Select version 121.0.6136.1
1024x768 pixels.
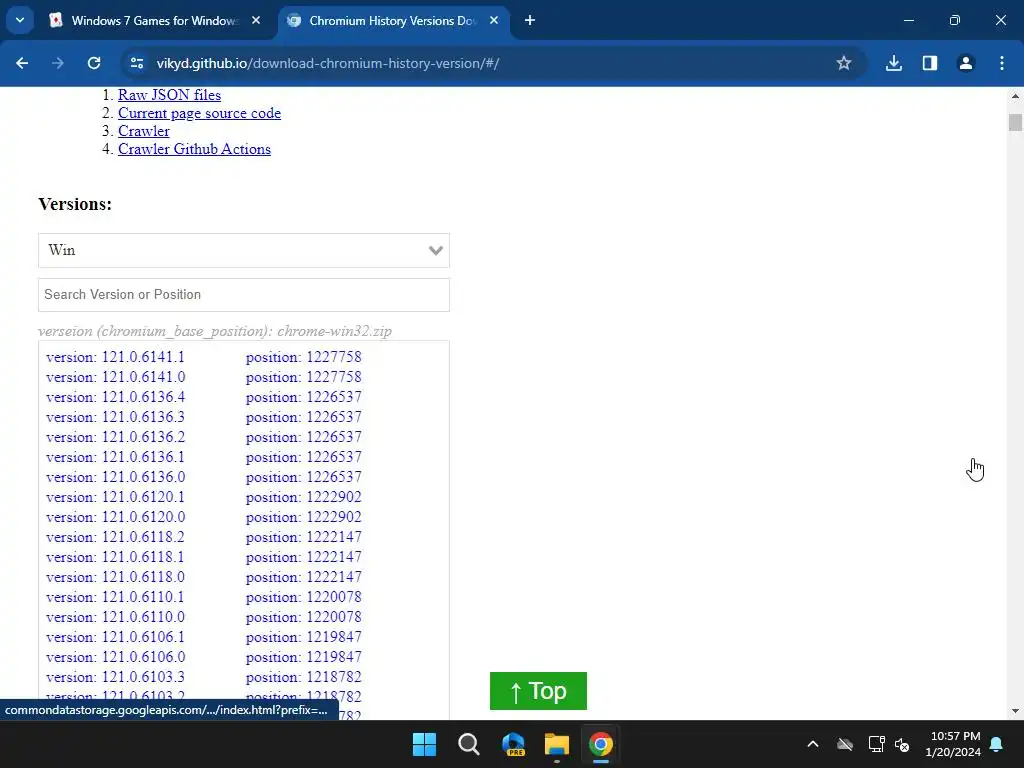[x=115, y=457]
